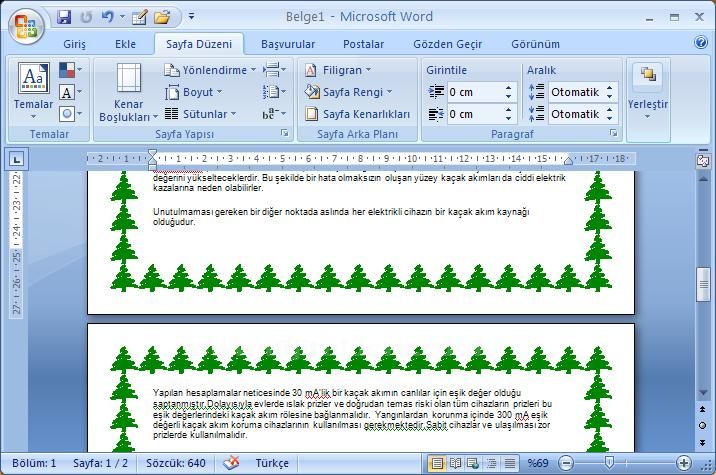Switch to the Ekle tab

(x=126, y=44)
